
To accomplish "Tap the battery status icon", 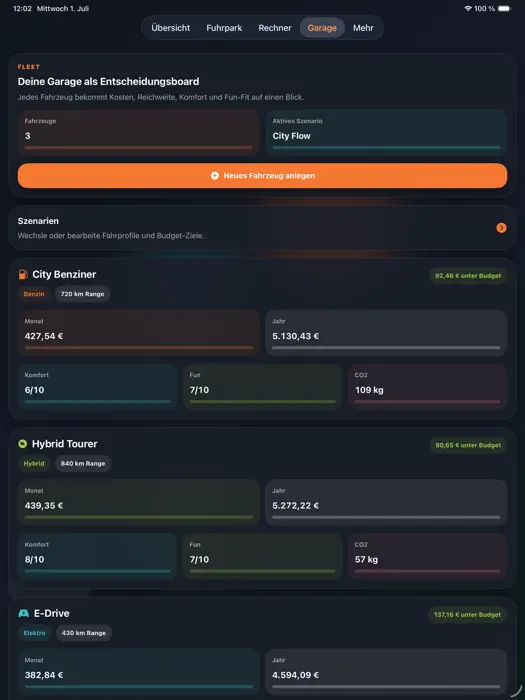I will 504,8.
